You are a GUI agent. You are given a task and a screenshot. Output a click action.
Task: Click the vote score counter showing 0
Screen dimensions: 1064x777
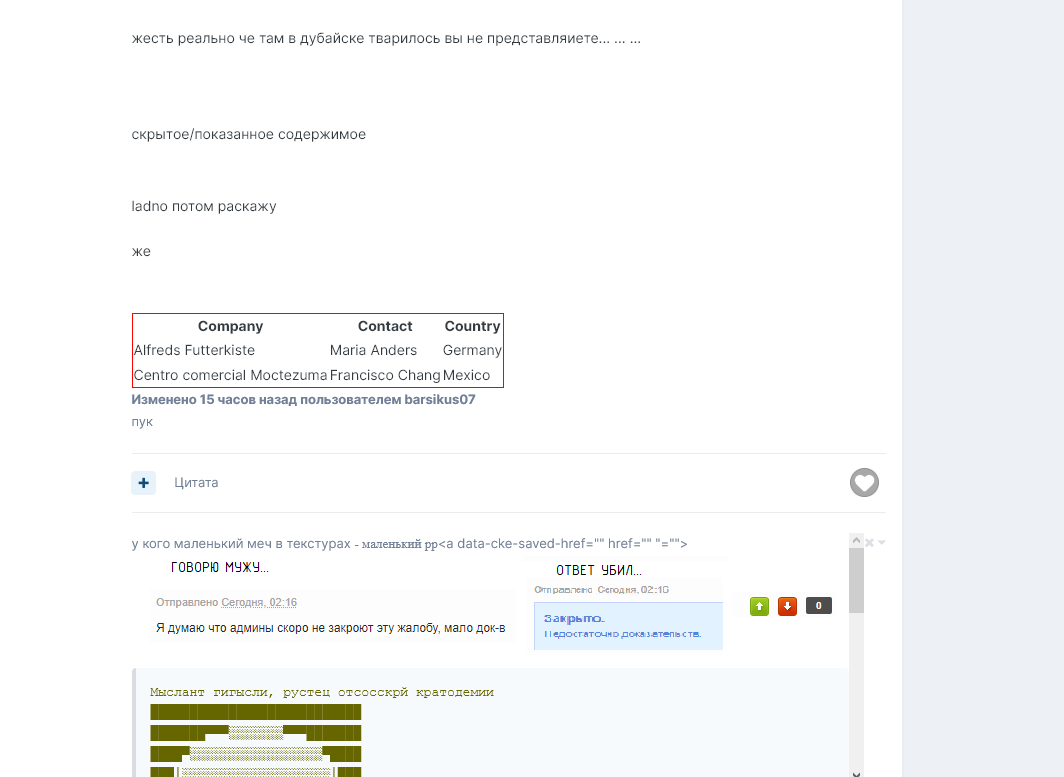pos(818,606)
